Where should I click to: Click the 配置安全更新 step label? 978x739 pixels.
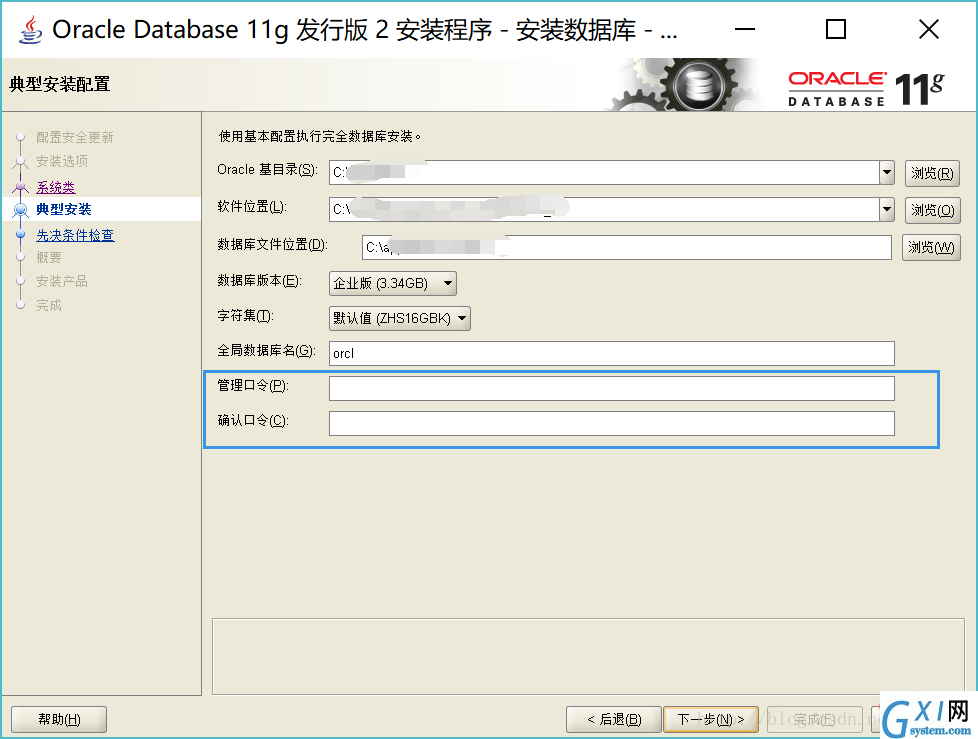pos(75,137)
